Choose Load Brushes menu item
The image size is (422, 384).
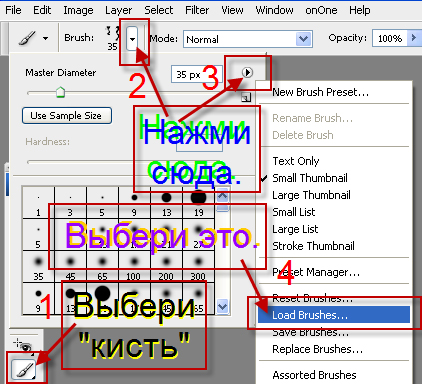(334, 315)
